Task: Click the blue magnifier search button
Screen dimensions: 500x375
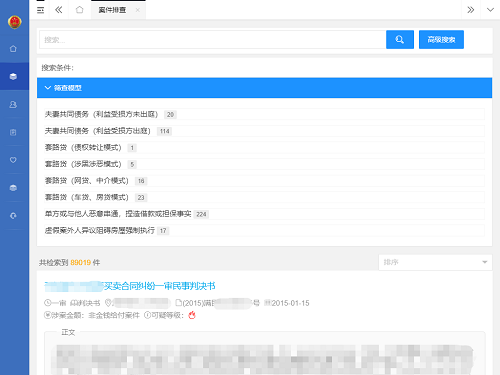Action: [x=400, y=40]
